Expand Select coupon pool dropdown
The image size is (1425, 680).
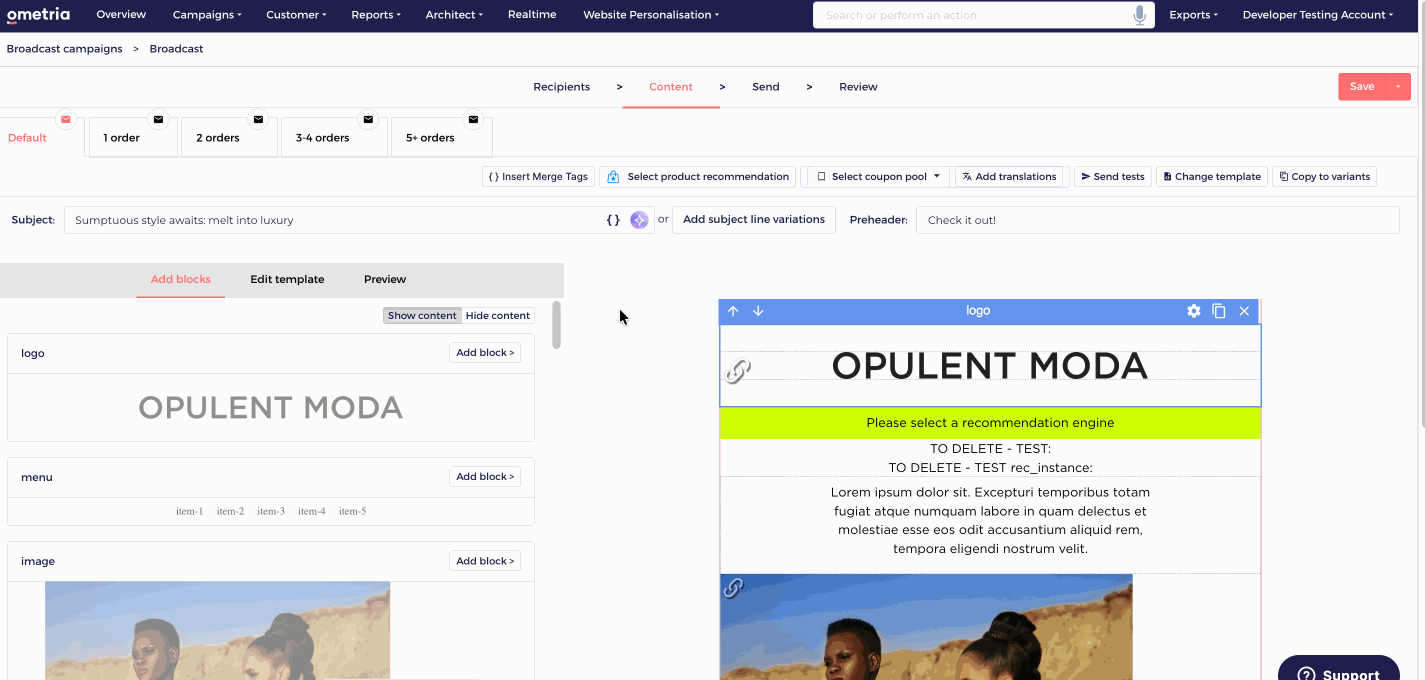click(879, 177)
